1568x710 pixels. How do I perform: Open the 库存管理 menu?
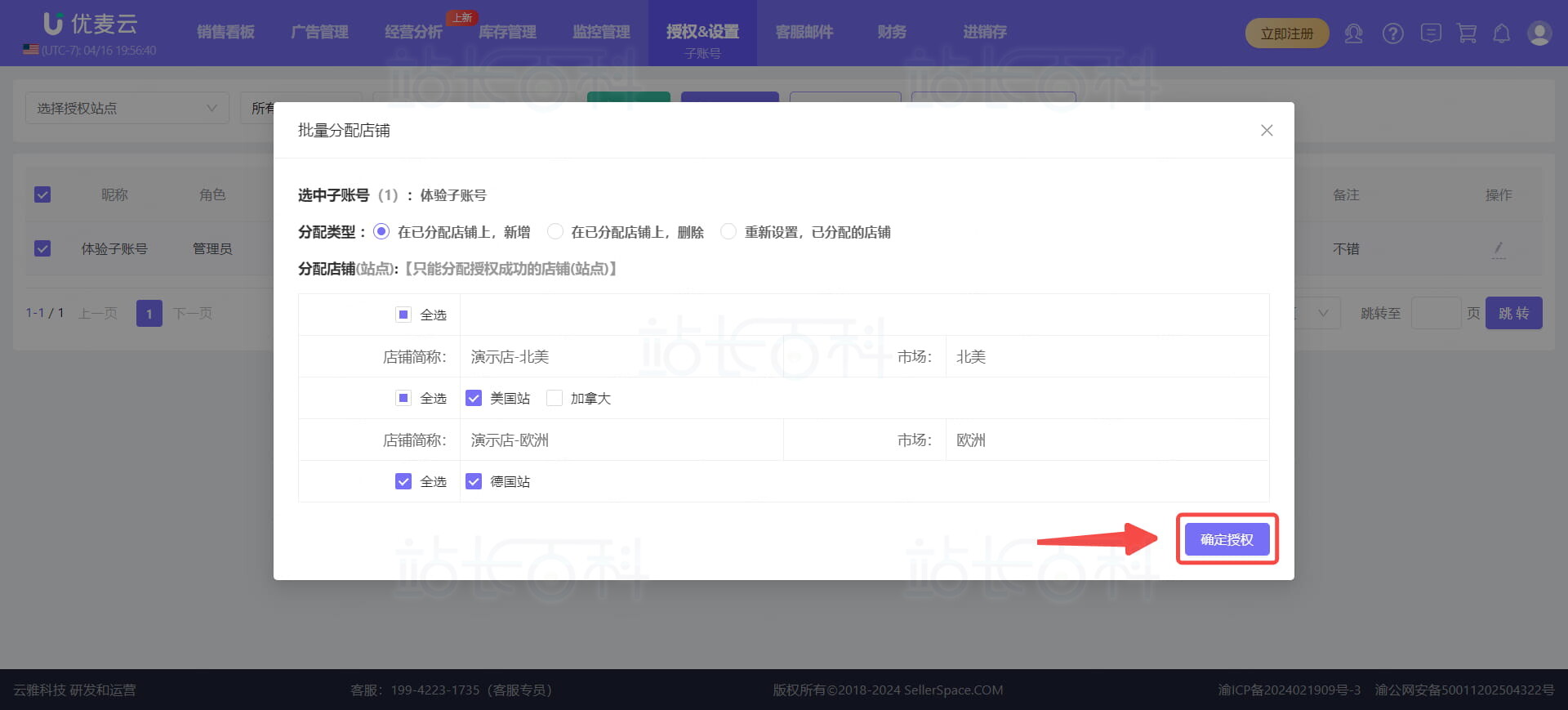point(507,32)
